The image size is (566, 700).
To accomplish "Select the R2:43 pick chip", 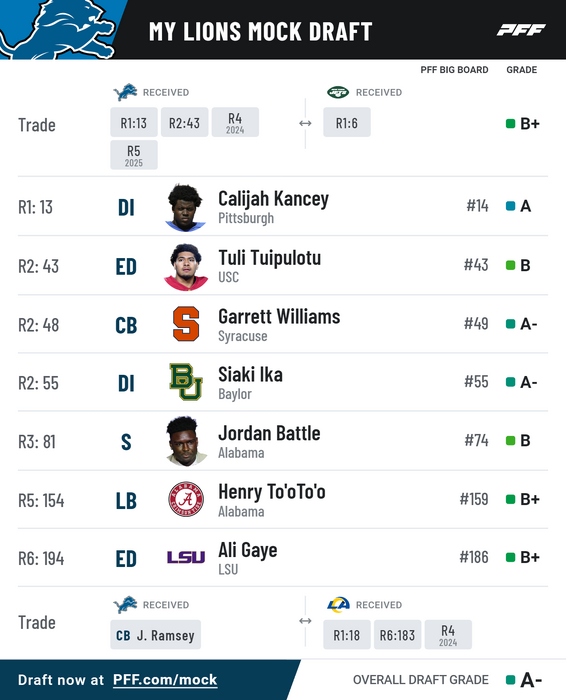I will click(184, 122).
